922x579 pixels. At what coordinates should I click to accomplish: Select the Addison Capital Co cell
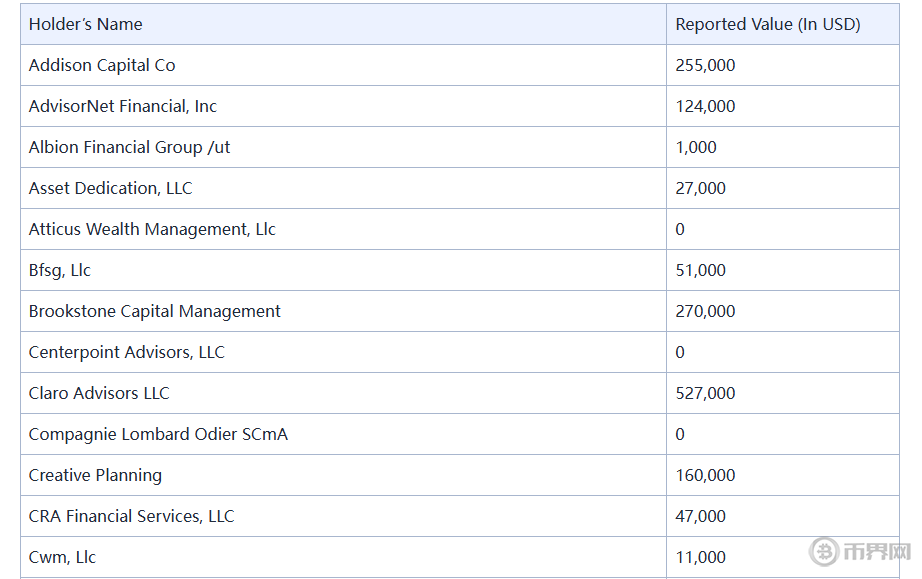102,65
